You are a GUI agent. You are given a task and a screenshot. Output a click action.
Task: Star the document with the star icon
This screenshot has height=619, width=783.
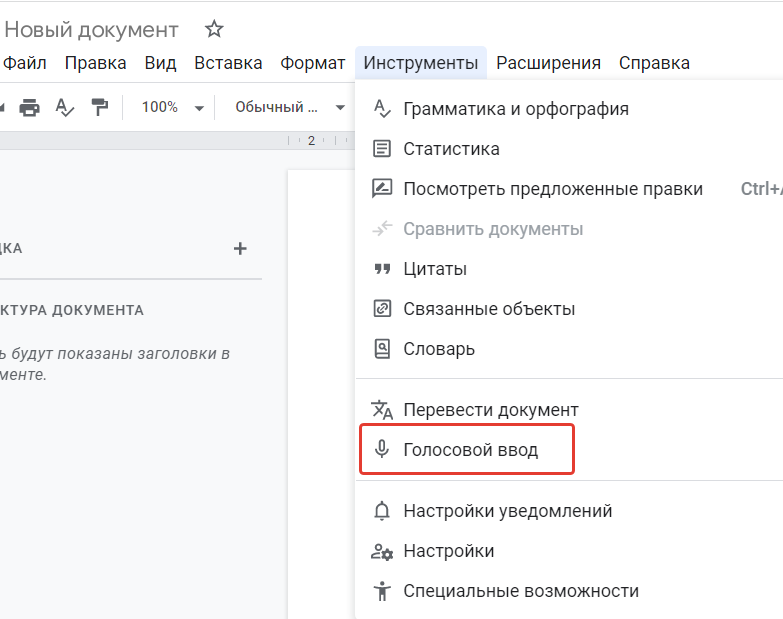coord(214,29)
